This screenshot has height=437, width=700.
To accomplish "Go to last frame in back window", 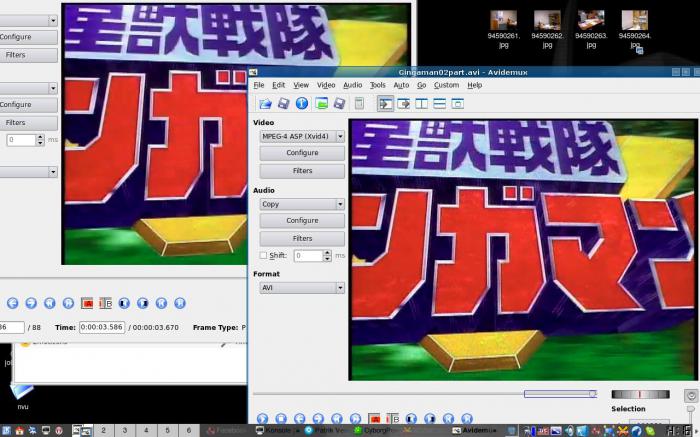I will [179, 303].
